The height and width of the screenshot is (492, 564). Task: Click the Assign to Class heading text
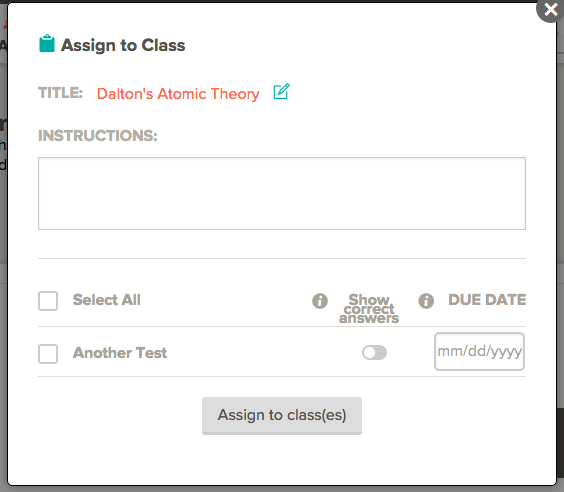click(123, 45)
